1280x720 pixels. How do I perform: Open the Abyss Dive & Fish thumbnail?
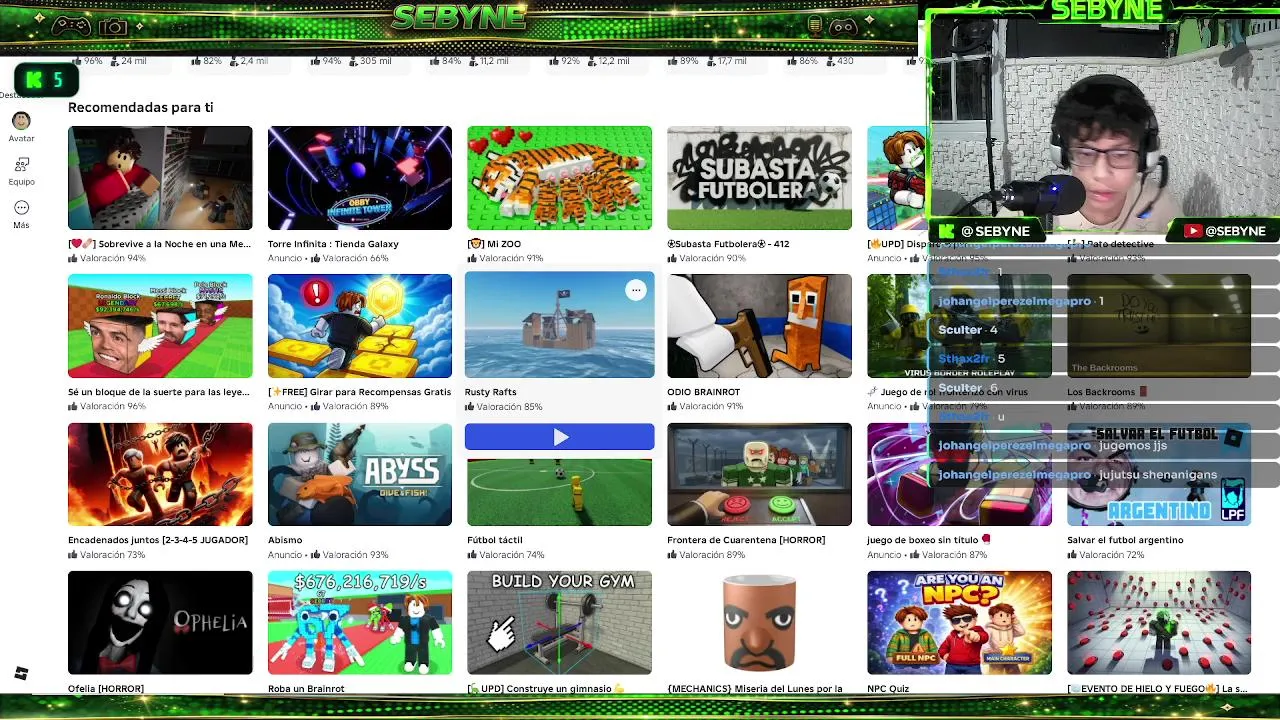click(360, 474)
